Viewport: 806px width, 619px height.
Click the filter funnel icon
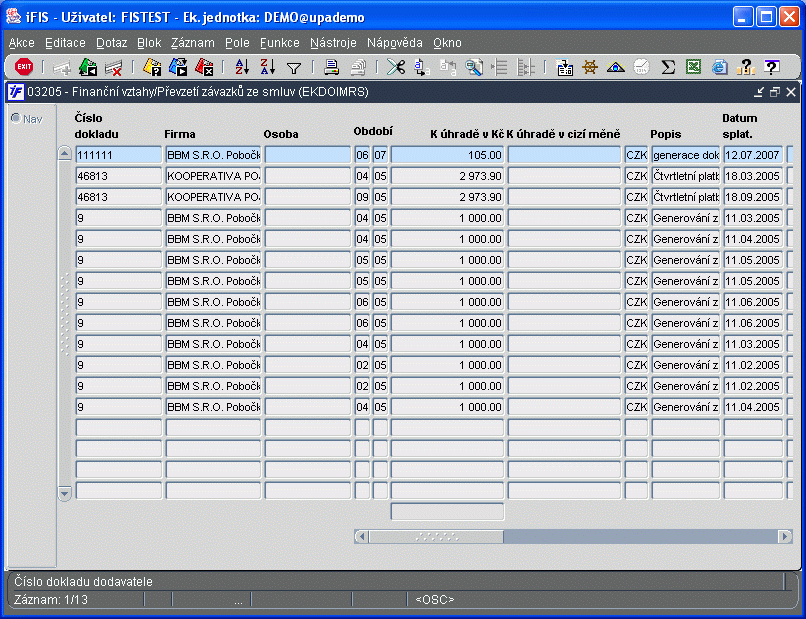point(294,68)
